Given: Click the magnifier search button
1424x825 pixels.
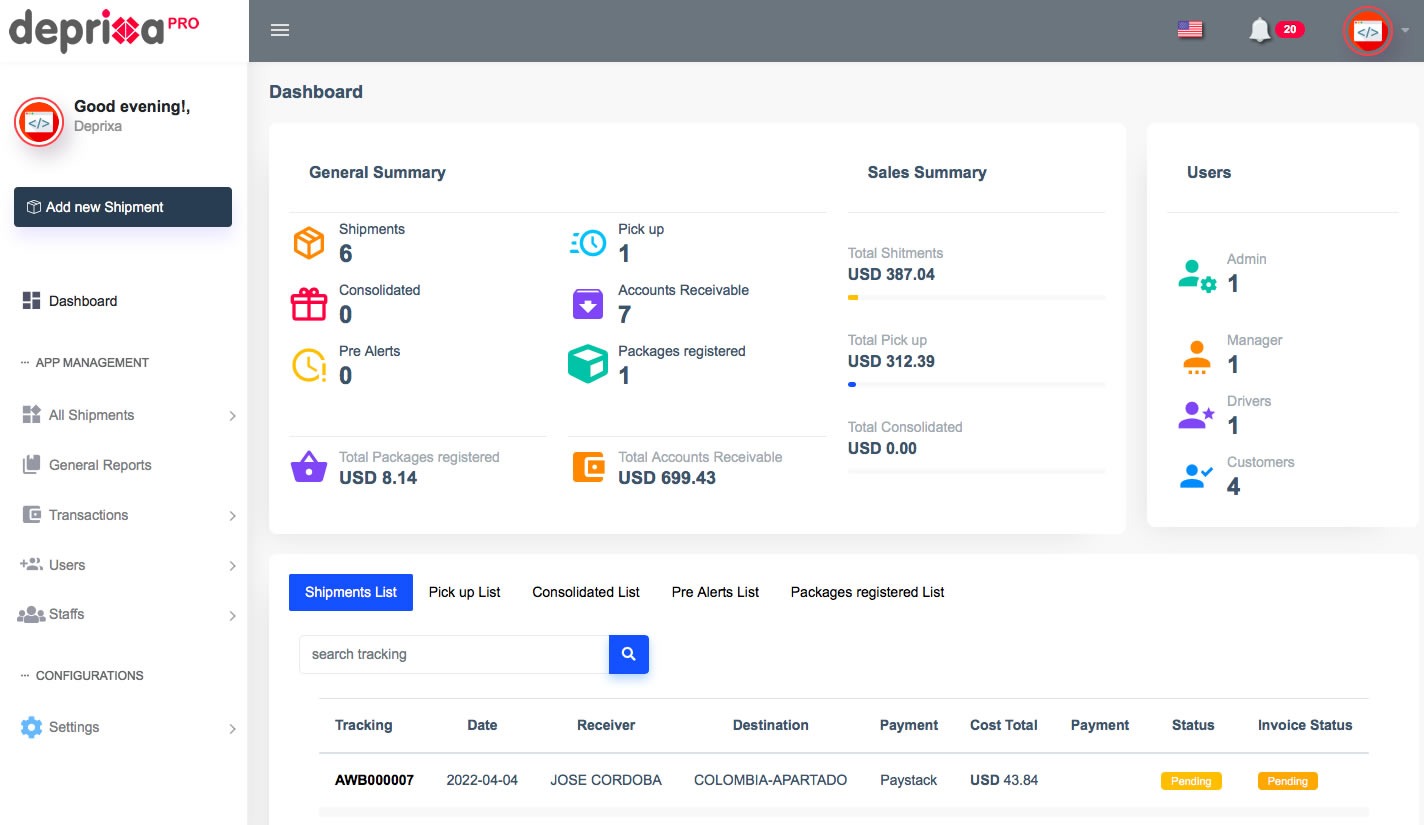Looking at the screenshot, I should (628, 654).
